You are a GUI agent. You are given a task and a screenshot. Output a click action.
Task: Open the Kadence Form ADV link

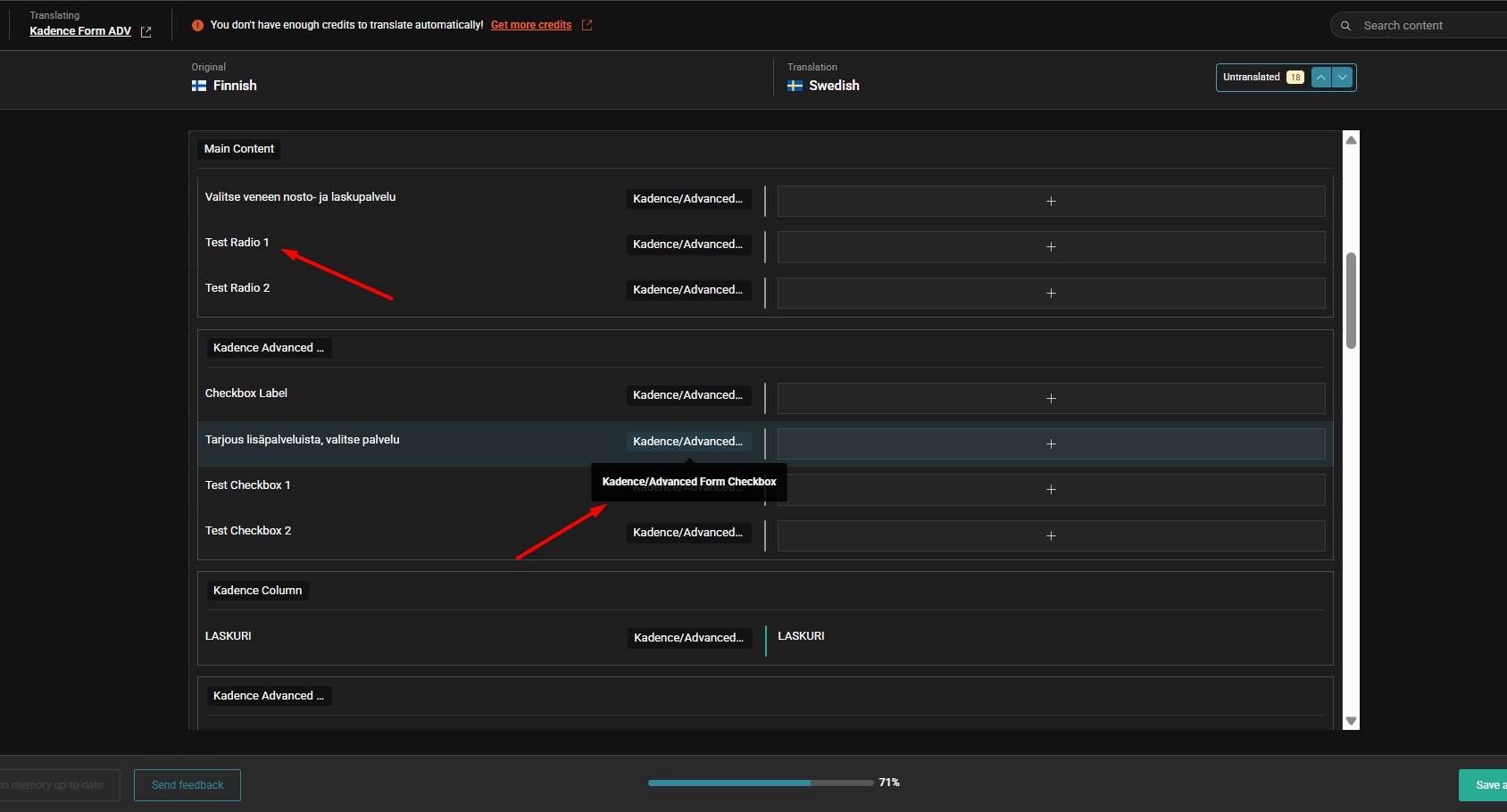(x=80, y=31)
